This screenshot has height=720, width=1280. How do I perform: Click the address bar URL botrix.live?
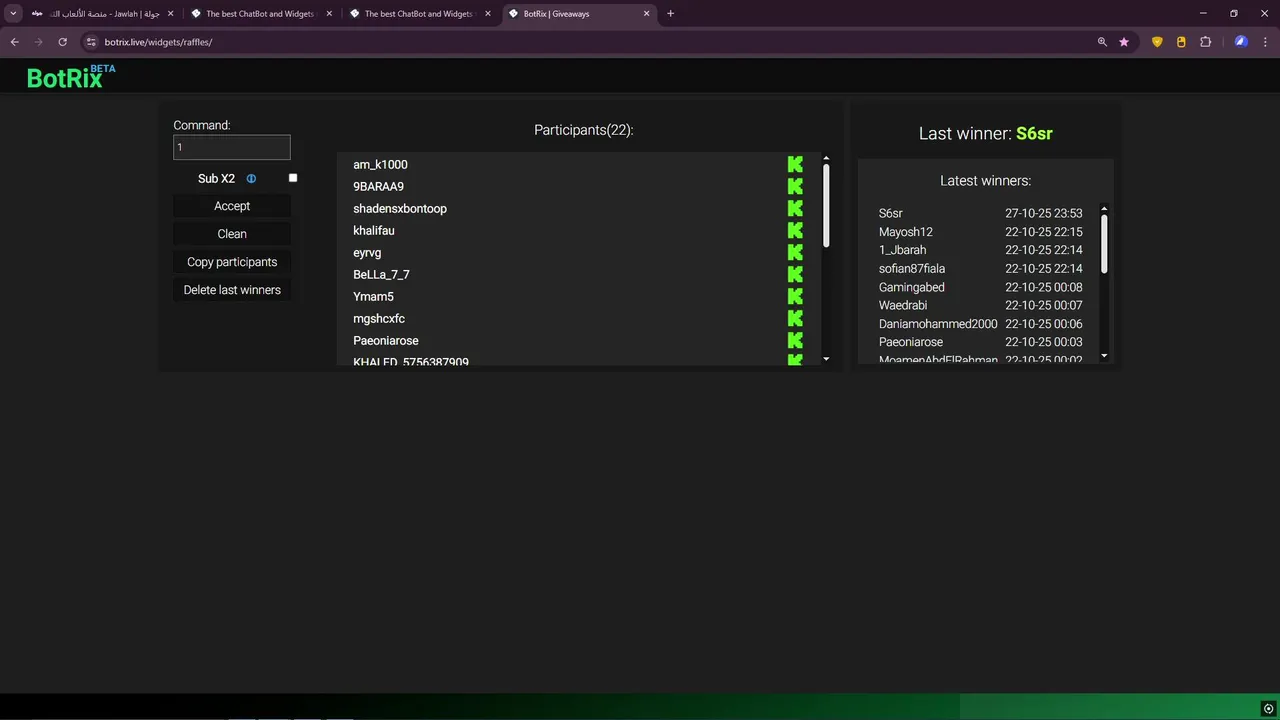[158, 42]
